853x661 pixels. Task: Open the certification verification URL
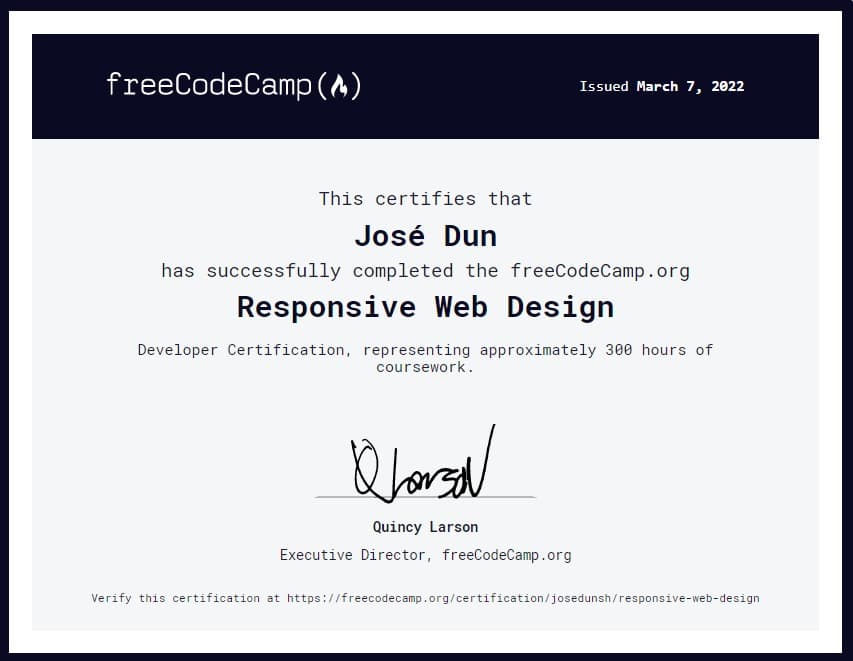pyautogui.click(x=523, y=598)
